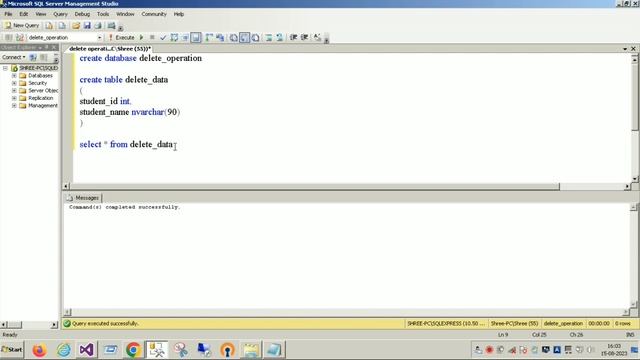Save the current query file
Screen dimensions: 640x360
[x=87, y=25]
